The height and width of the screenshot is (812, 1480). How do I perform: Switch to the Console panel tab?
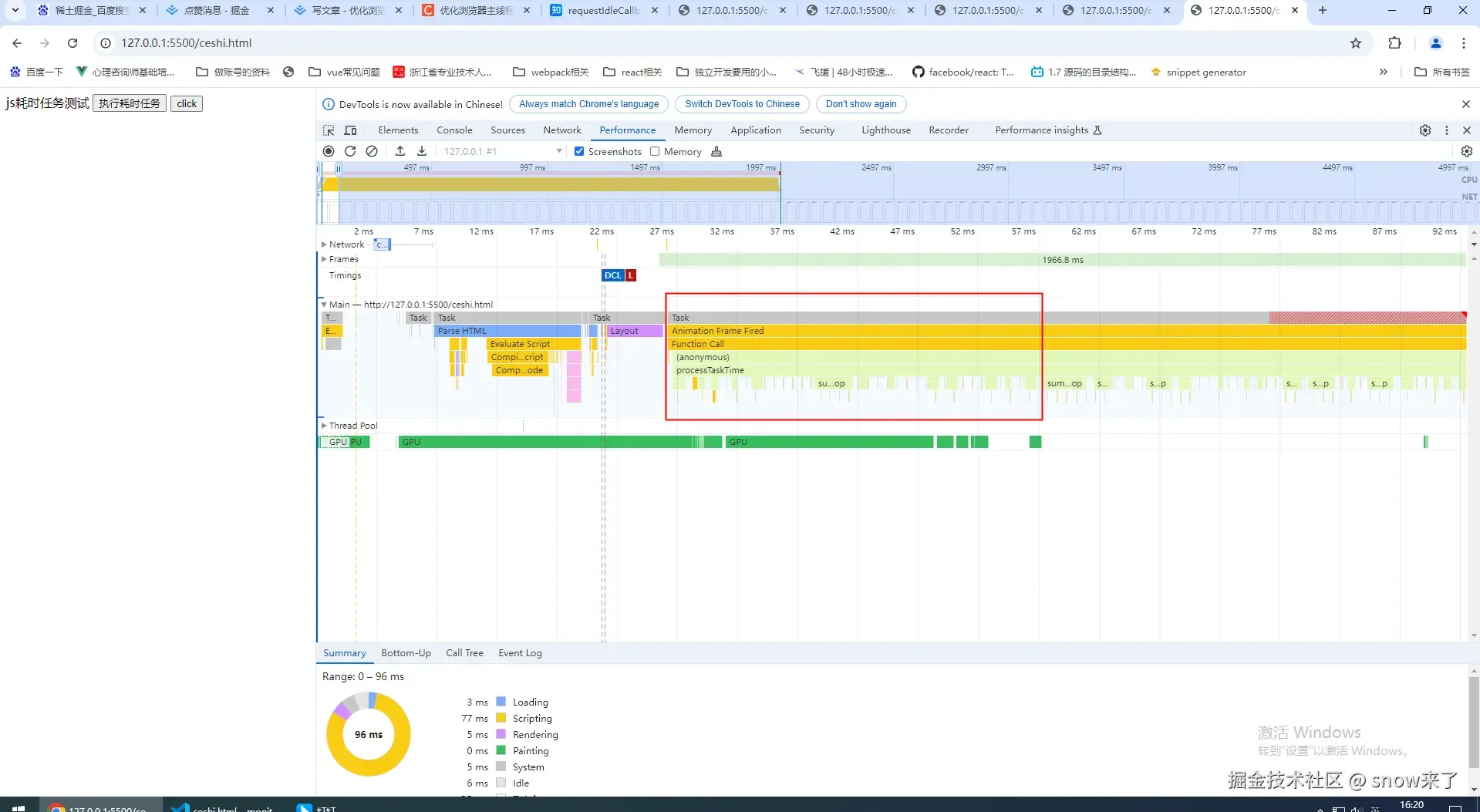click(454, 130)
